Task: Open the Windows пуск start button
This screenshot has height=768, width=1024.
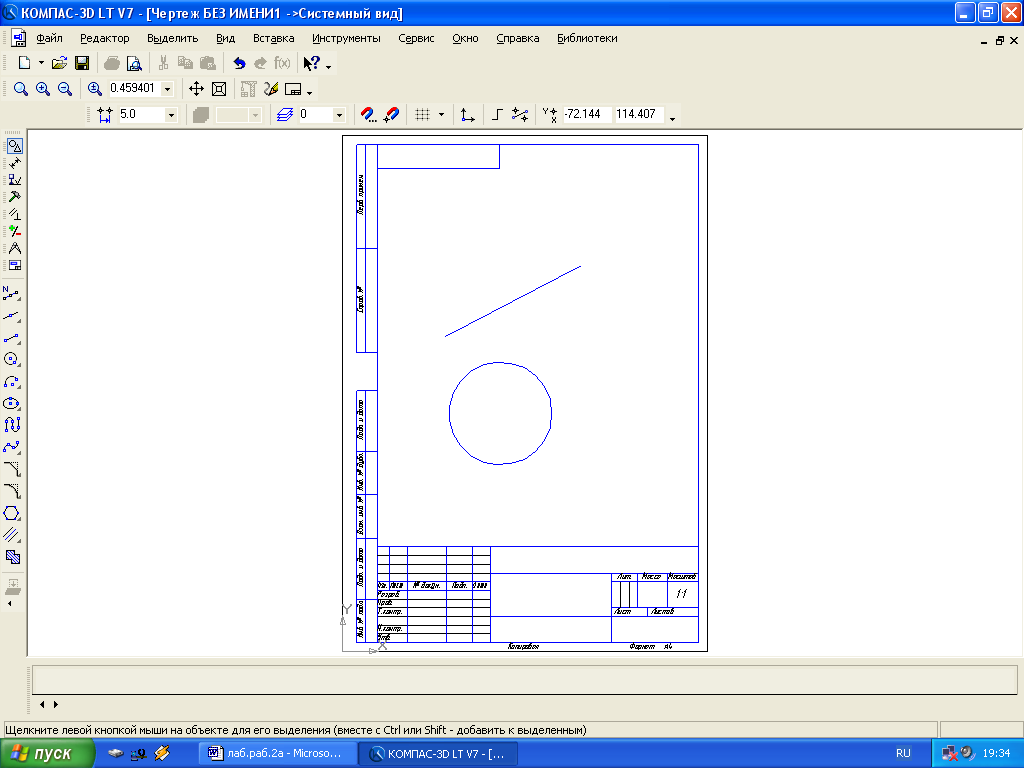Action: click(x=47, y=754)
